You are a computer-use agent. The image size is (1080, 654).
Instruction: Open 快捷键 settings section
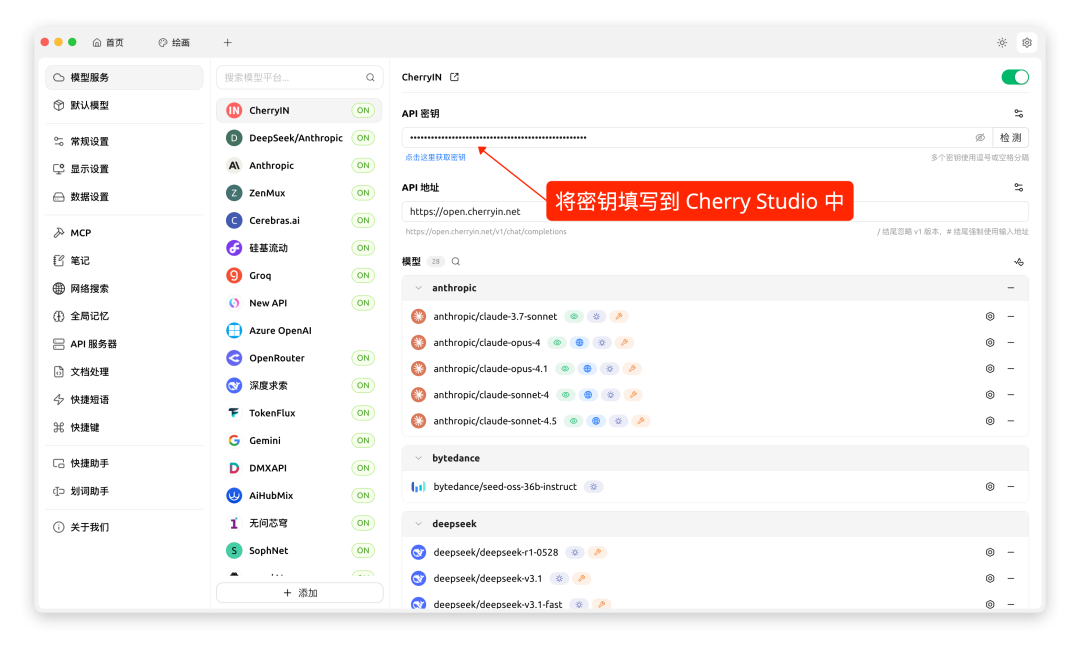click(x=124, y=428)
